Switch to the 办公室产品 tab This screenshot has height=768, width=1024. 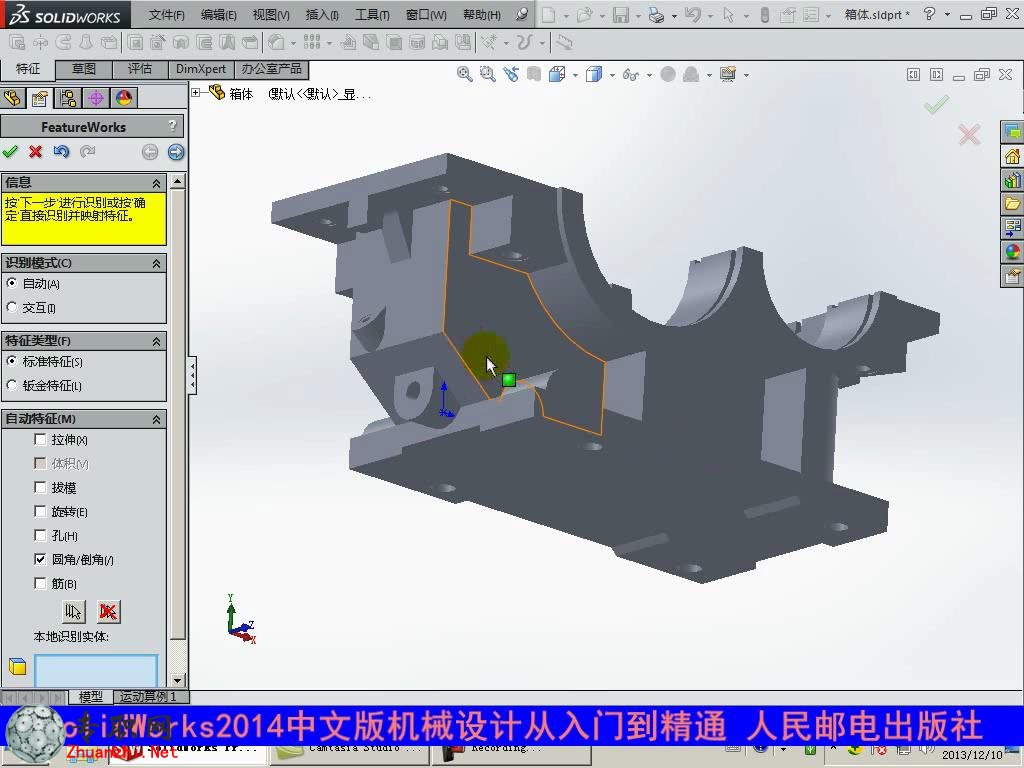(x=272, y=69)
